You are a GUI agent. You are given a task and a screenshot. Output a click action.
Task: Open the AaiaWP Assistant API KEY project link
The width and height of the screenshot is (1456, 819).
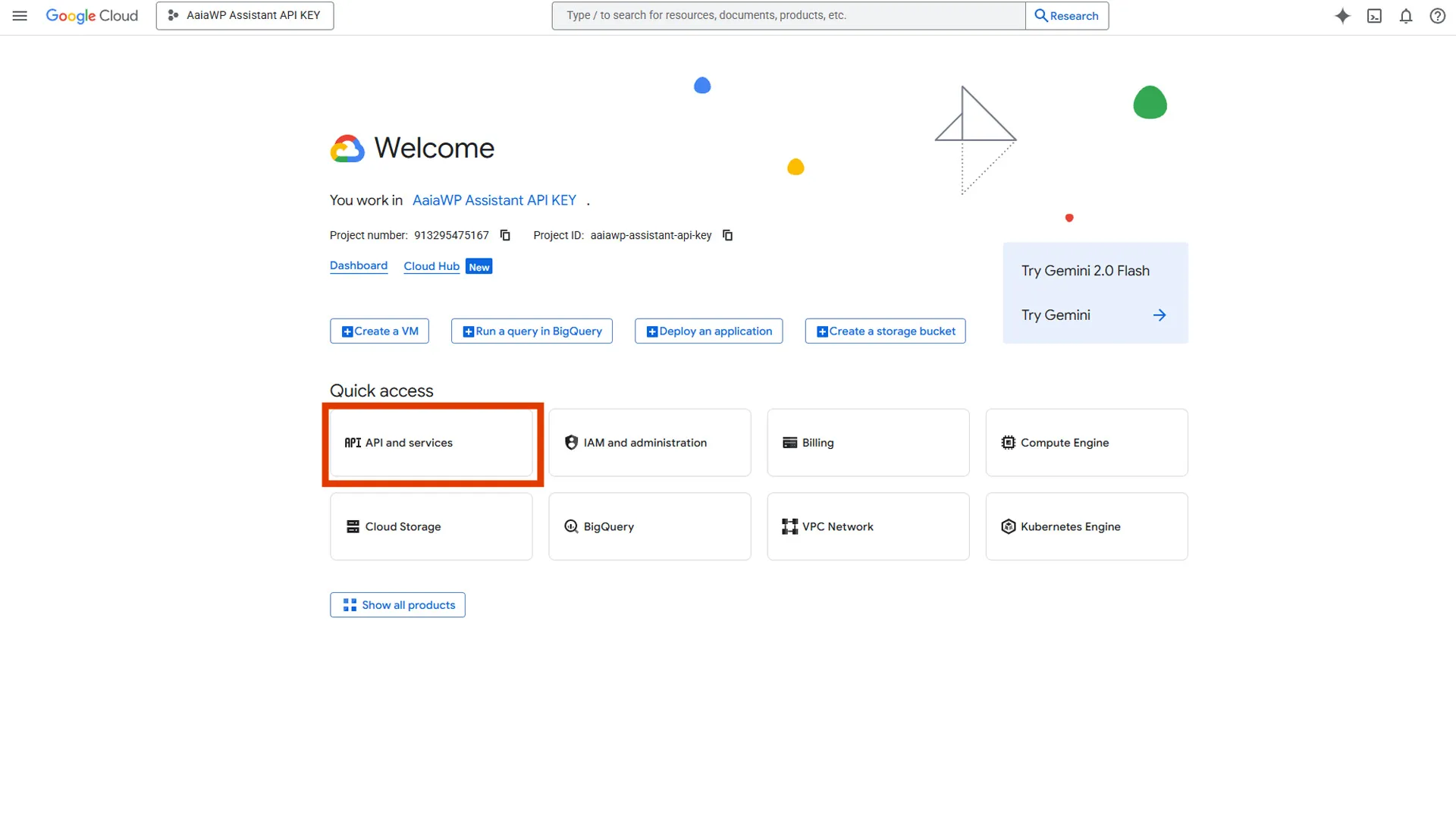point(494,200)
